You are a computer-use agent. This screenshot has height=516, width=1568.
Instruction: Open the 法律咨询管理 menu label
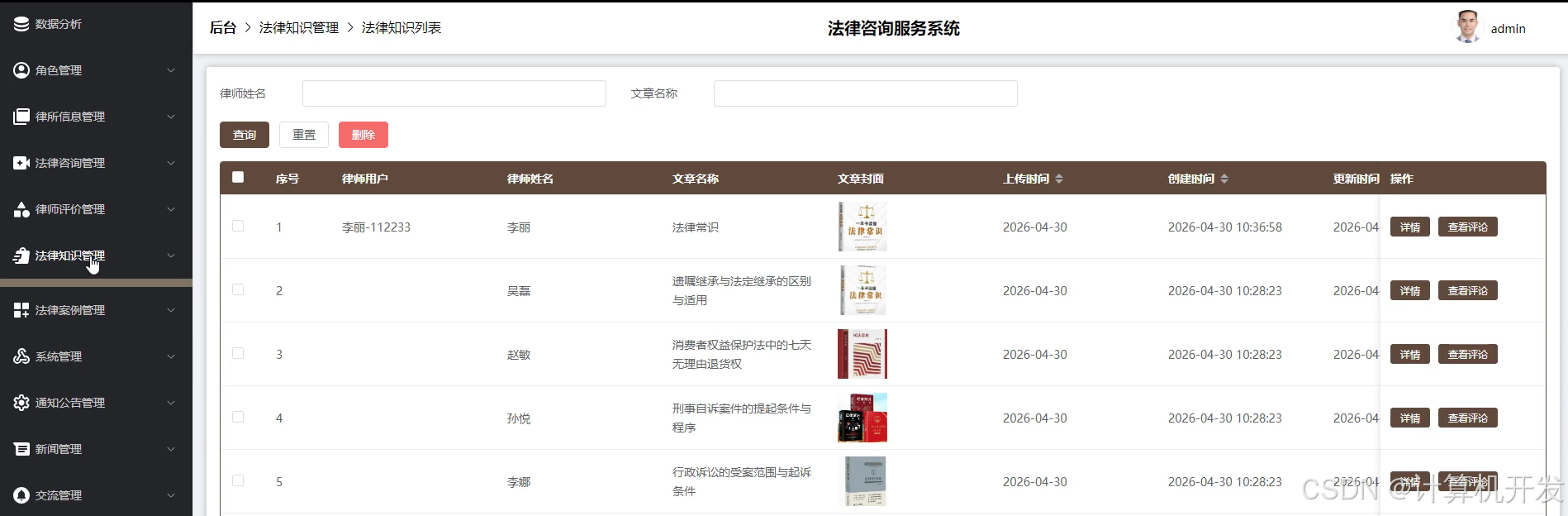[70, 163]
